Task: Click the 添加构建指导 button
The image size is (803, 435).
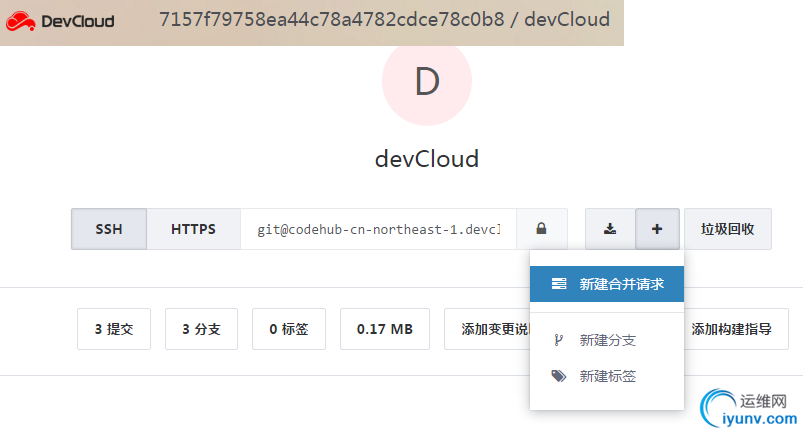Action: [738, 329]
